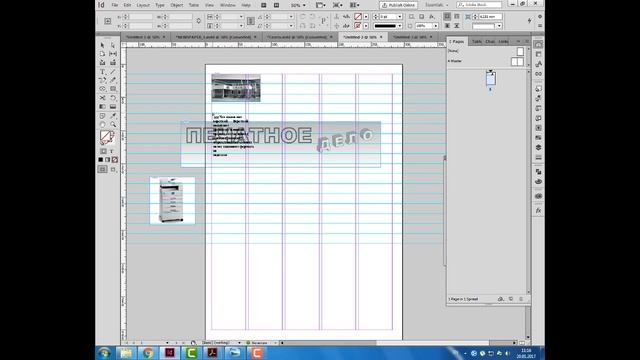
Task: Switch to Preview view mode
Action: coord(113,169)
